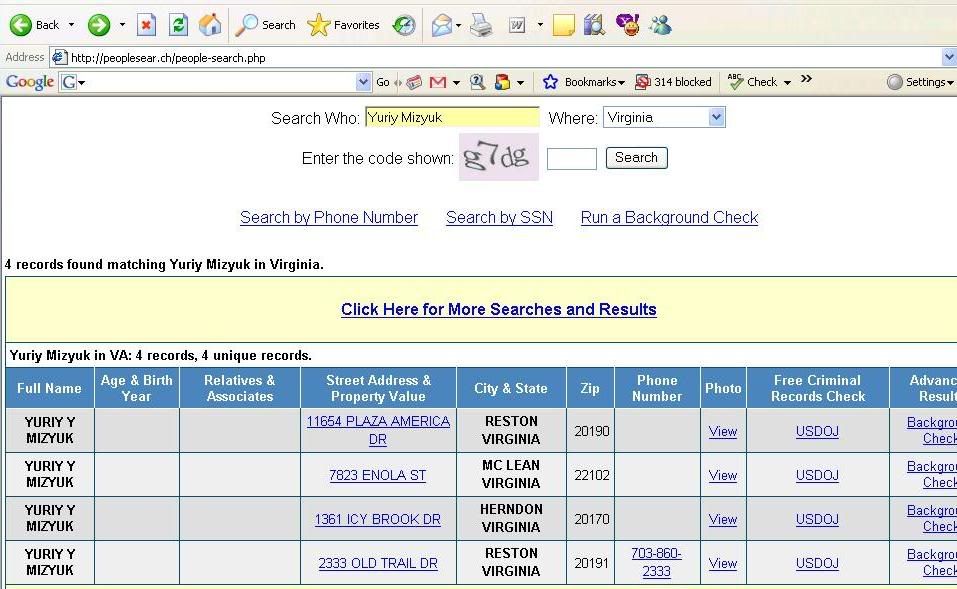Image resolution: width=957 pixels, height=589 pixels.
Task: Open the Google toolbar Bookmarks menu
Action: click(x=583, y=82)
